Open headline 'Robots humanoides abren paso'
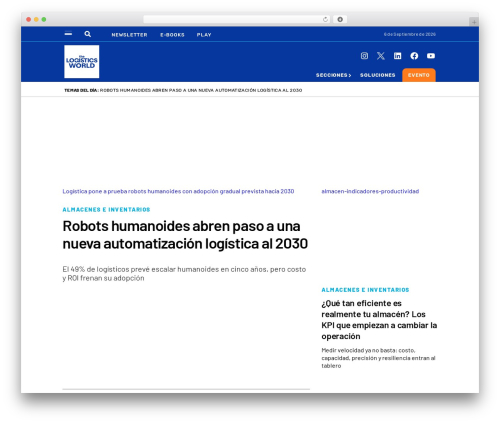500x423 pixels. (x=185, y=235)
